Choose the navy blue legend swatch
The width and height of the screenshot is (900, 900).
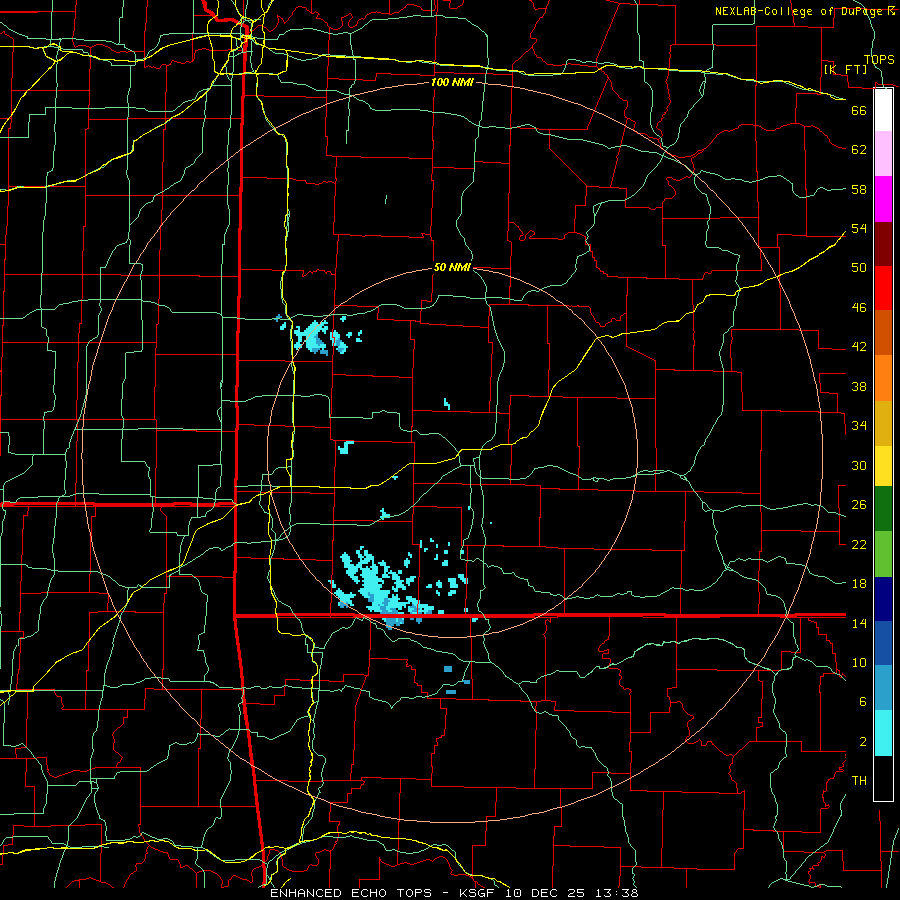click(883, 599)
